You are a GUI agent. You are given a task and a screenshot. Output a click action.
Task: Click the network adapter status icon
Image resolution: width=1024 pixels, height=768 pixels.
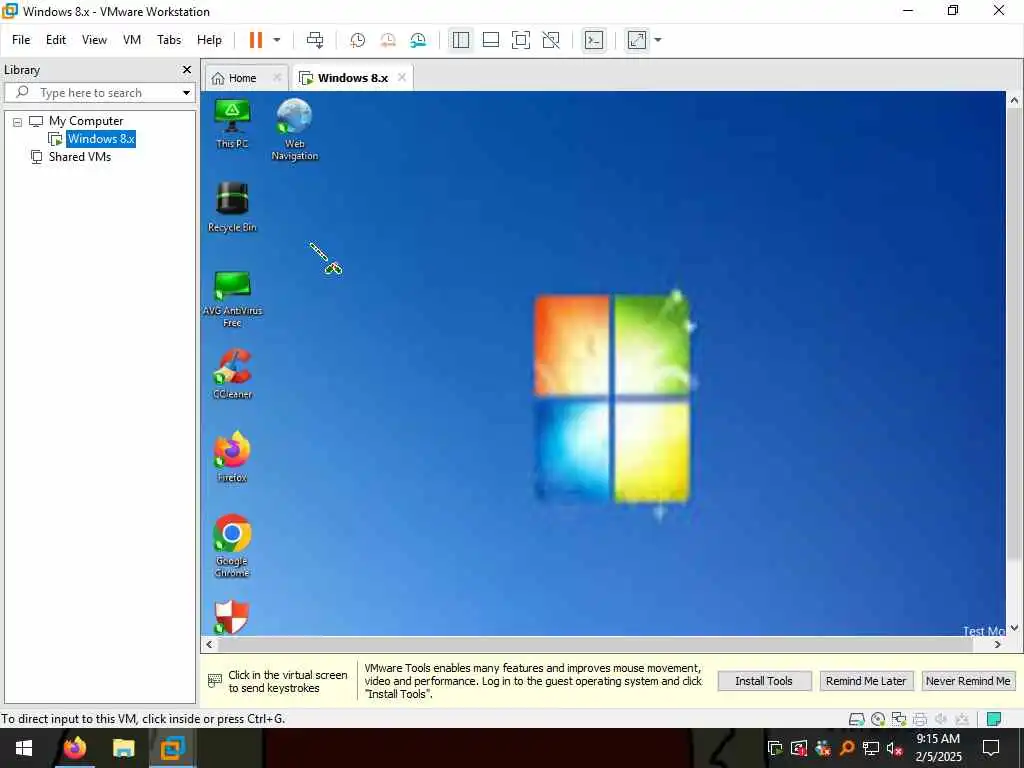[x=899, y=719]
